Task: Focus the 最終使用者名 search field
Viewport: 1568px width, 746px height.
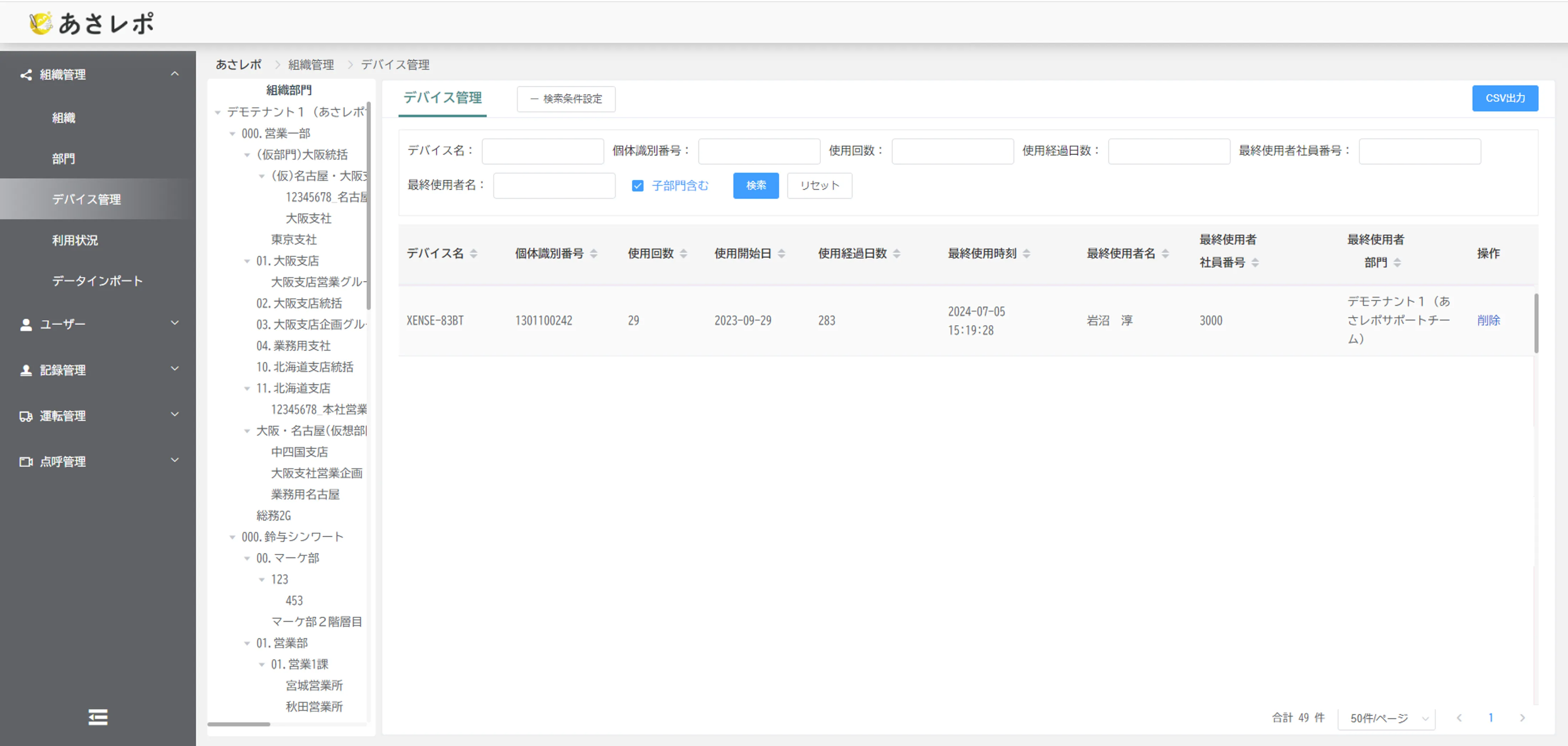Action: (x=554, y=186)
